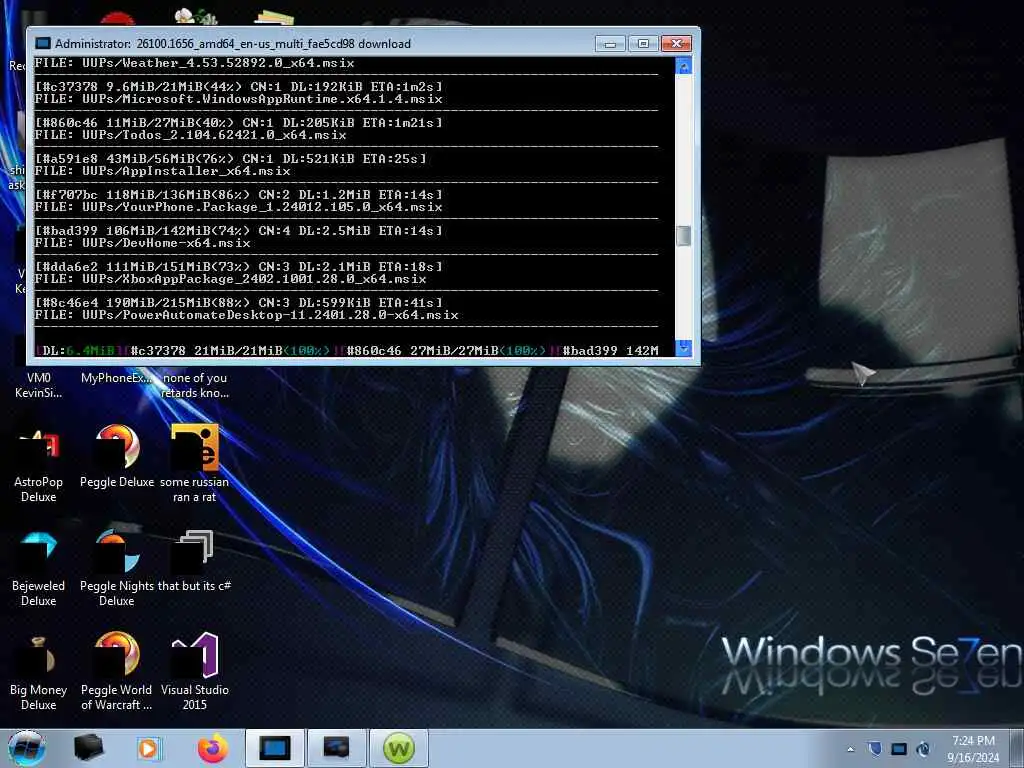Click the bottom DL:6.4MiB status line
The height and width of the screenshot is (768, 1024).
coord(347,351)
